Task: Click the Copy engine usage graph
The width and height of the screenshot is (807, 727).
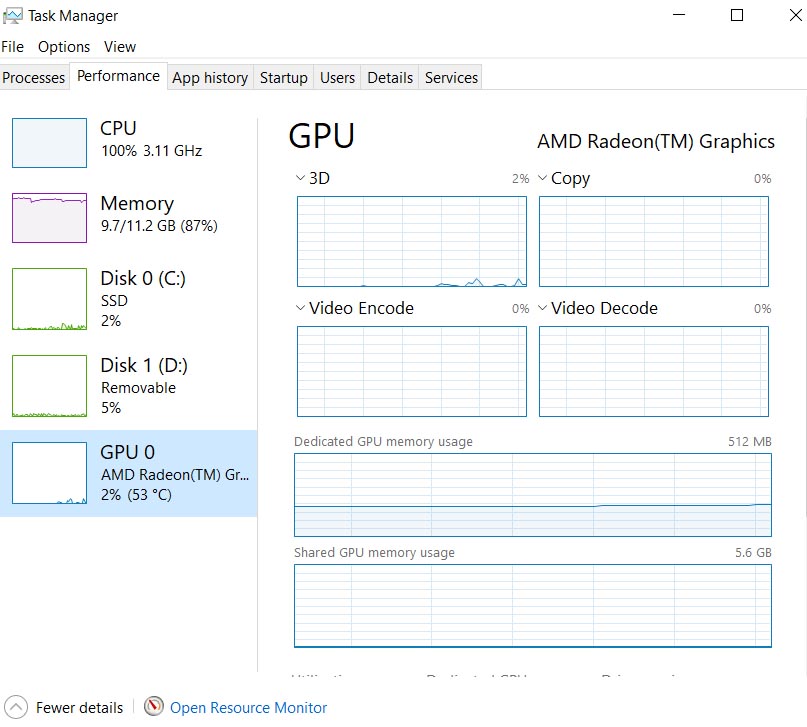Action: [x=654, y=241]
